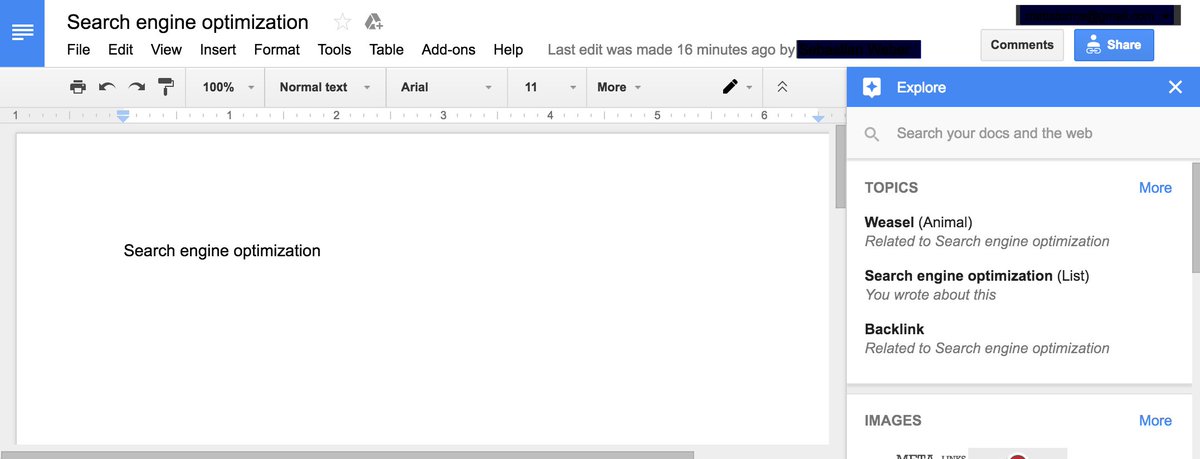Click the document title Search engine optimization
1200x459 pixels.
pos(188,22)
